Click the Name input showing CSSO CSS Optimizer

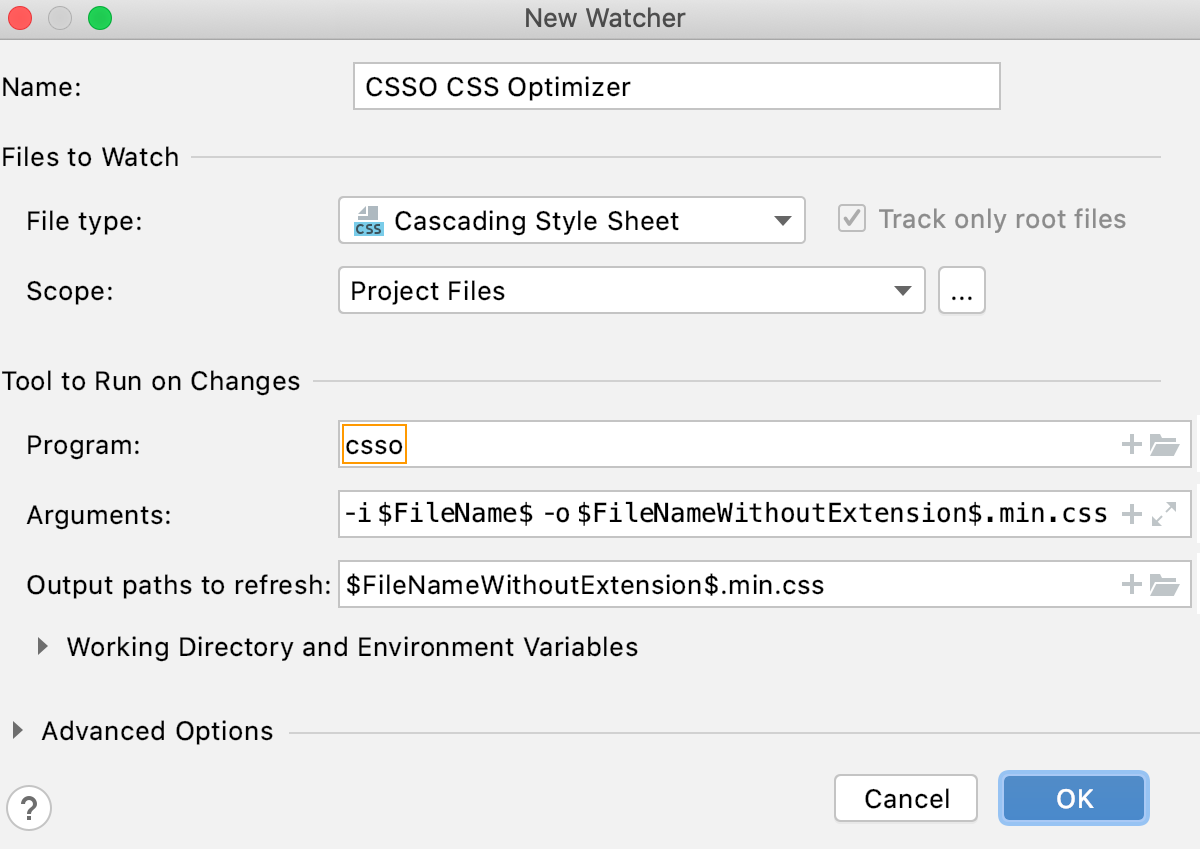tap(675, 87)
